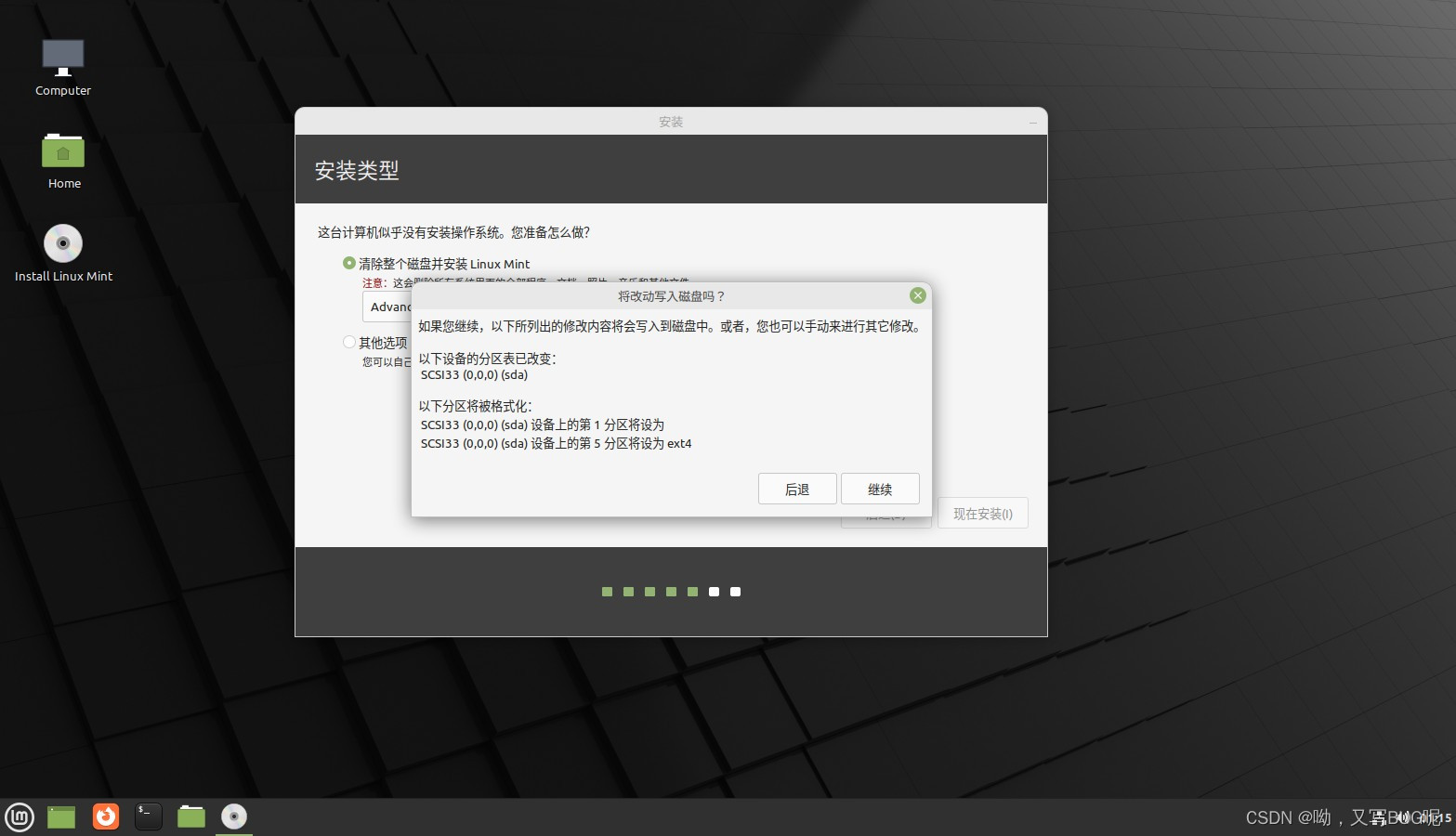
Task: Click the 以下分区将被格式化 label
Action: 475,406
